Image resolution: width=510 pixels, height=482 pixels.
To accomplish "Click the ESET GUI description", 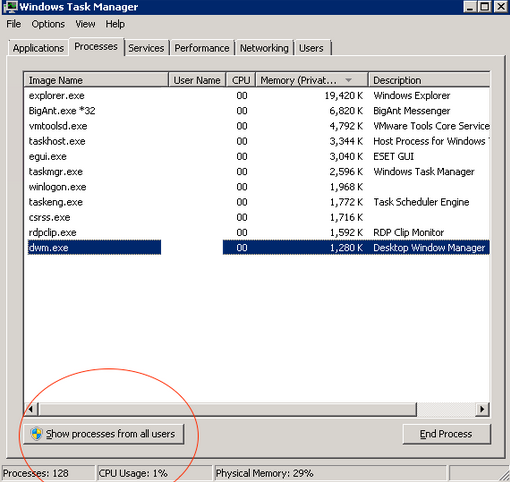I will point(393,157).
